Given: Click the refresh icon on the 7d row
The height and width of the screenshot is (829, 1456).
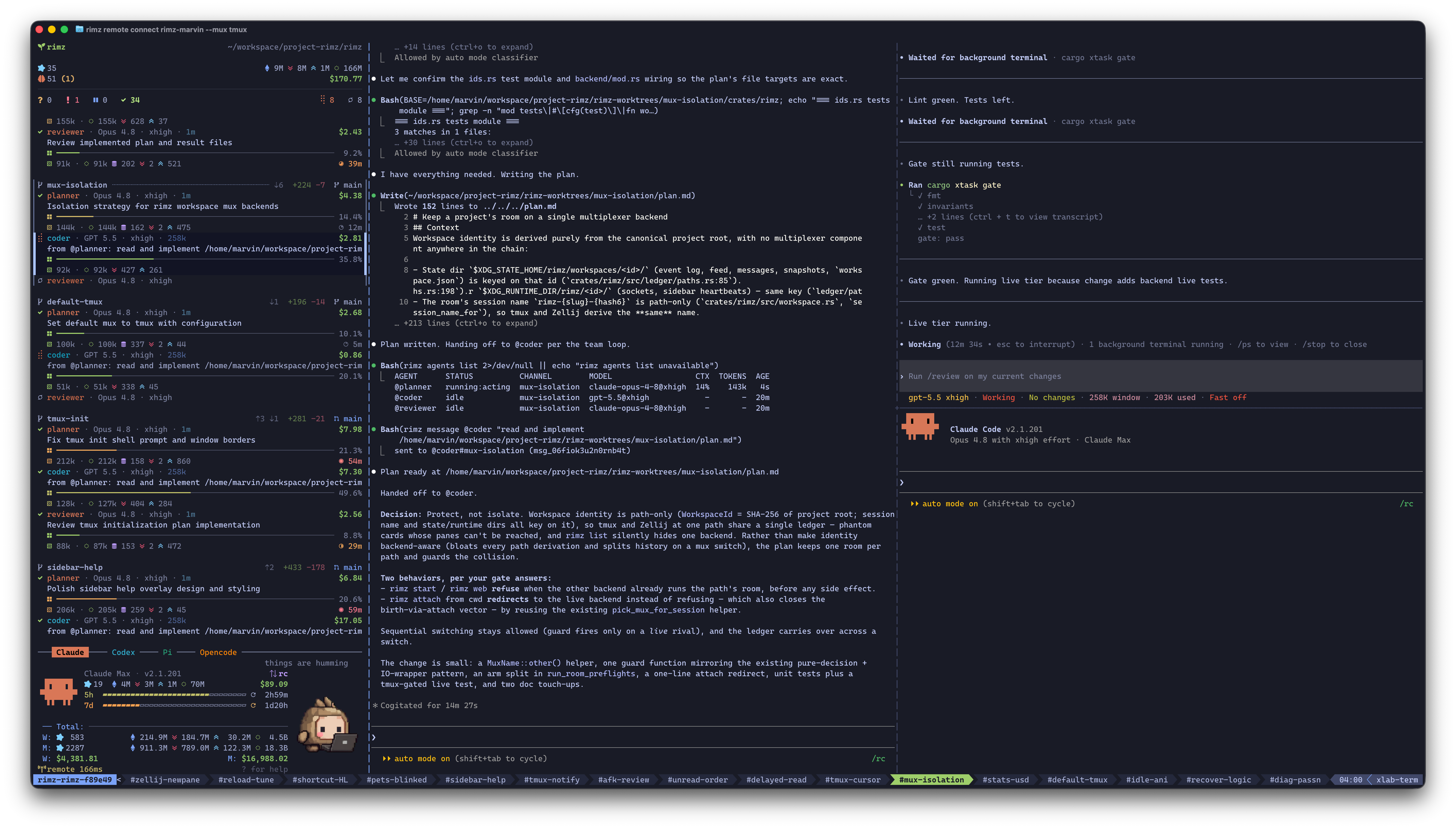Looking at the screenshot, I should point(253,705).
